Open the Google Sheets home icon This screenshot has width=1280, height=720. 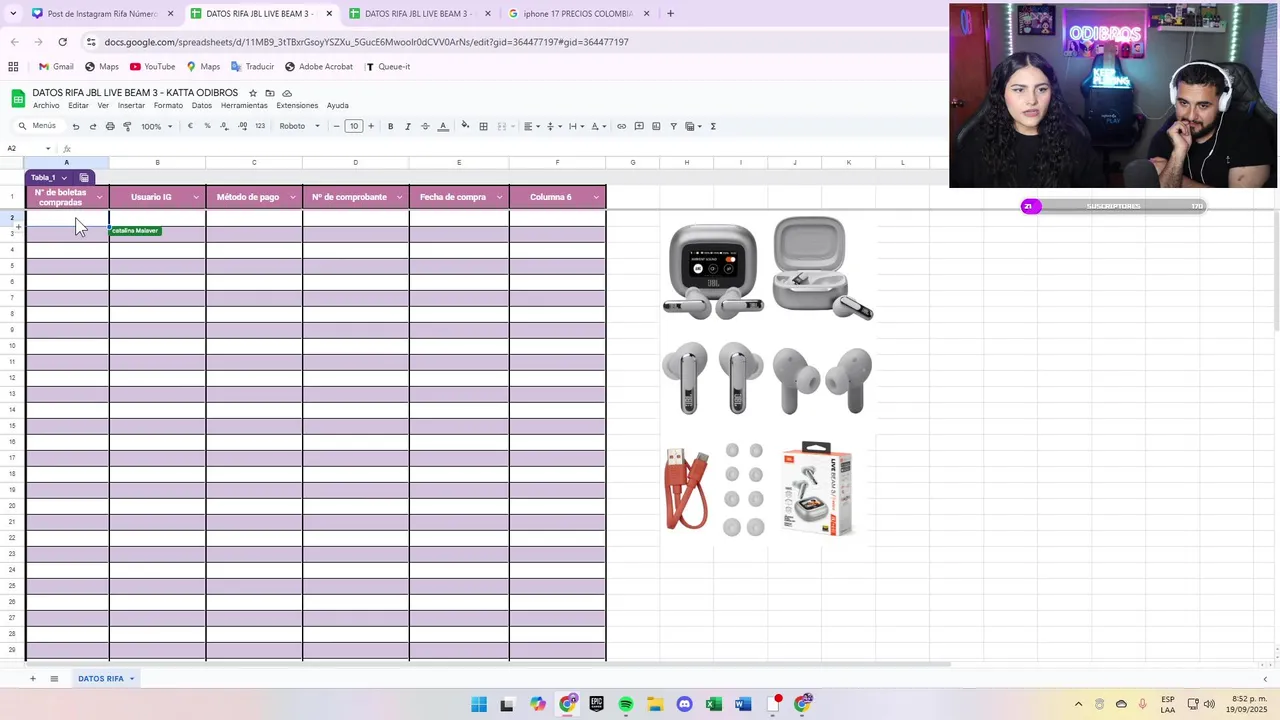18,98
